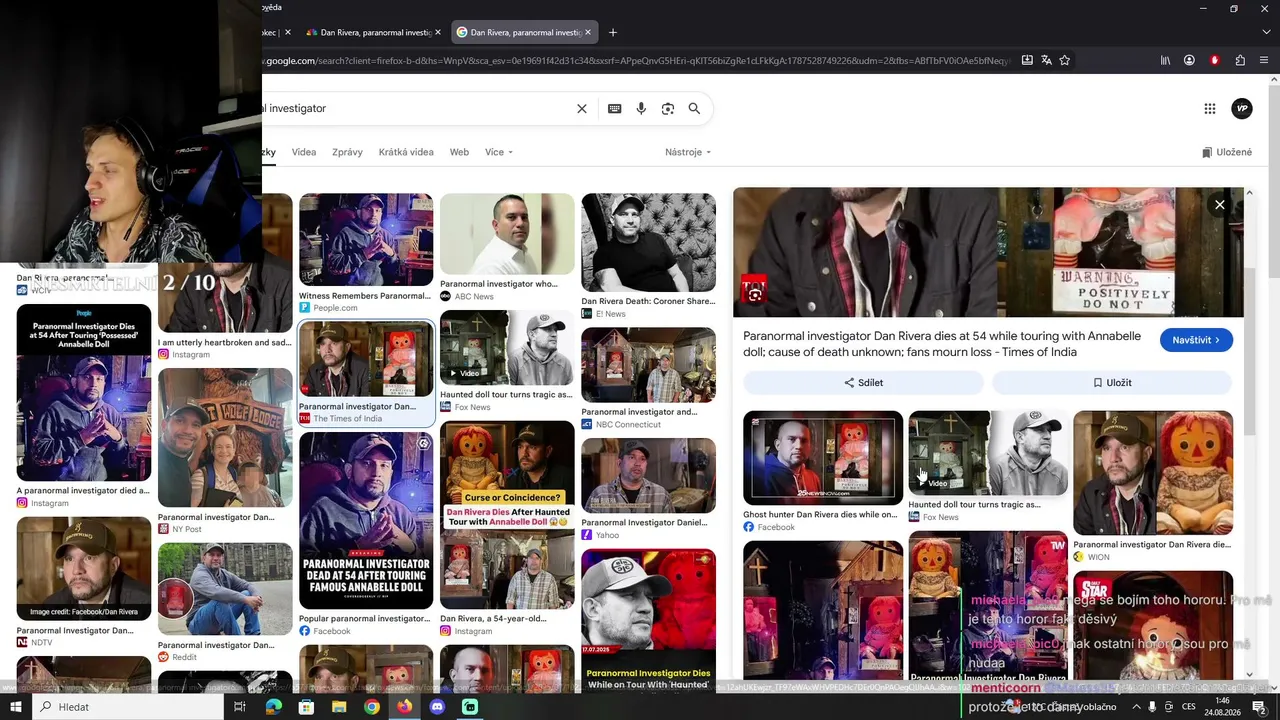Open the Times of India article title
Screen dimensions: 1280x720
click(x=942, y=344)
